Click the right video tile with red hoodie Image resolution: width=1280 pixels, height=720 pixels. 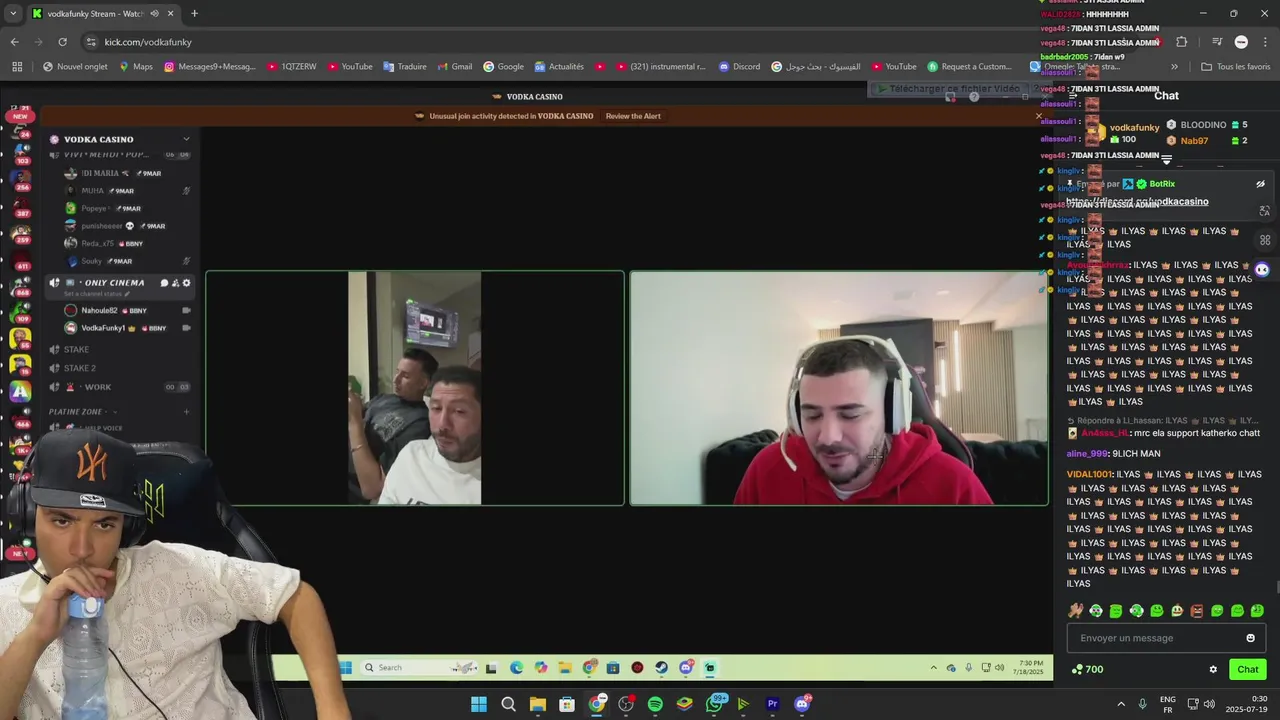point(839,388)
